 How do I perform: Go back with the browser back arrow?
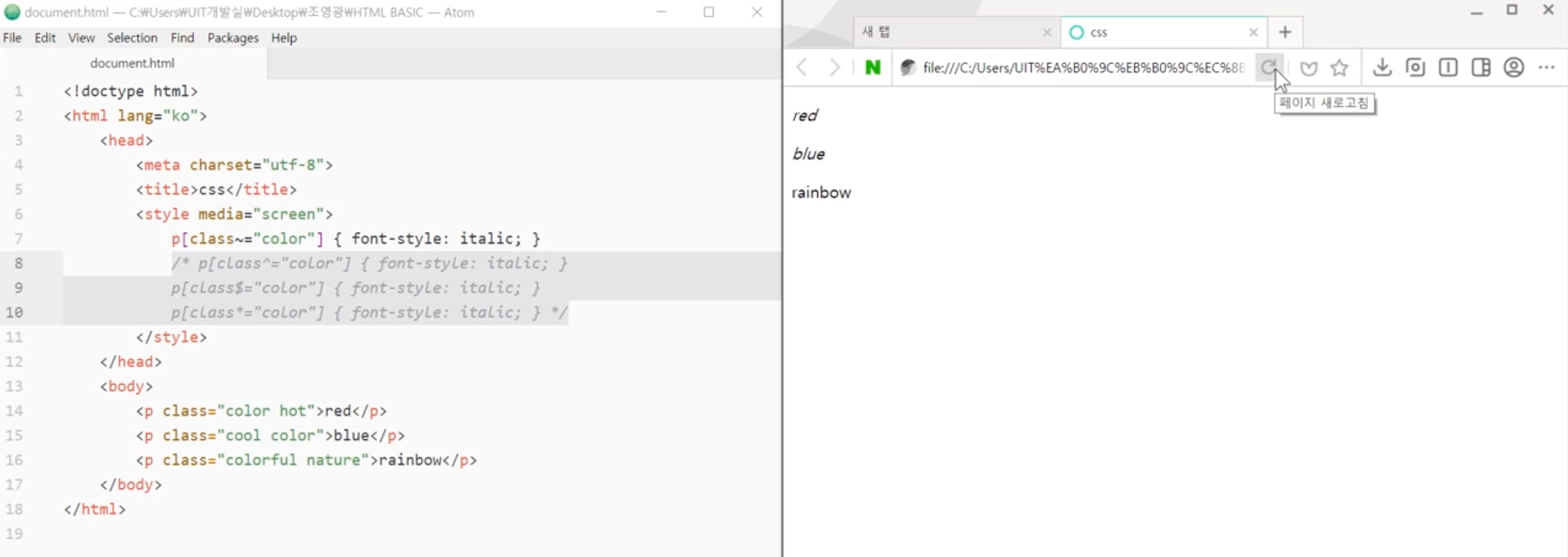tap(802, 67)
